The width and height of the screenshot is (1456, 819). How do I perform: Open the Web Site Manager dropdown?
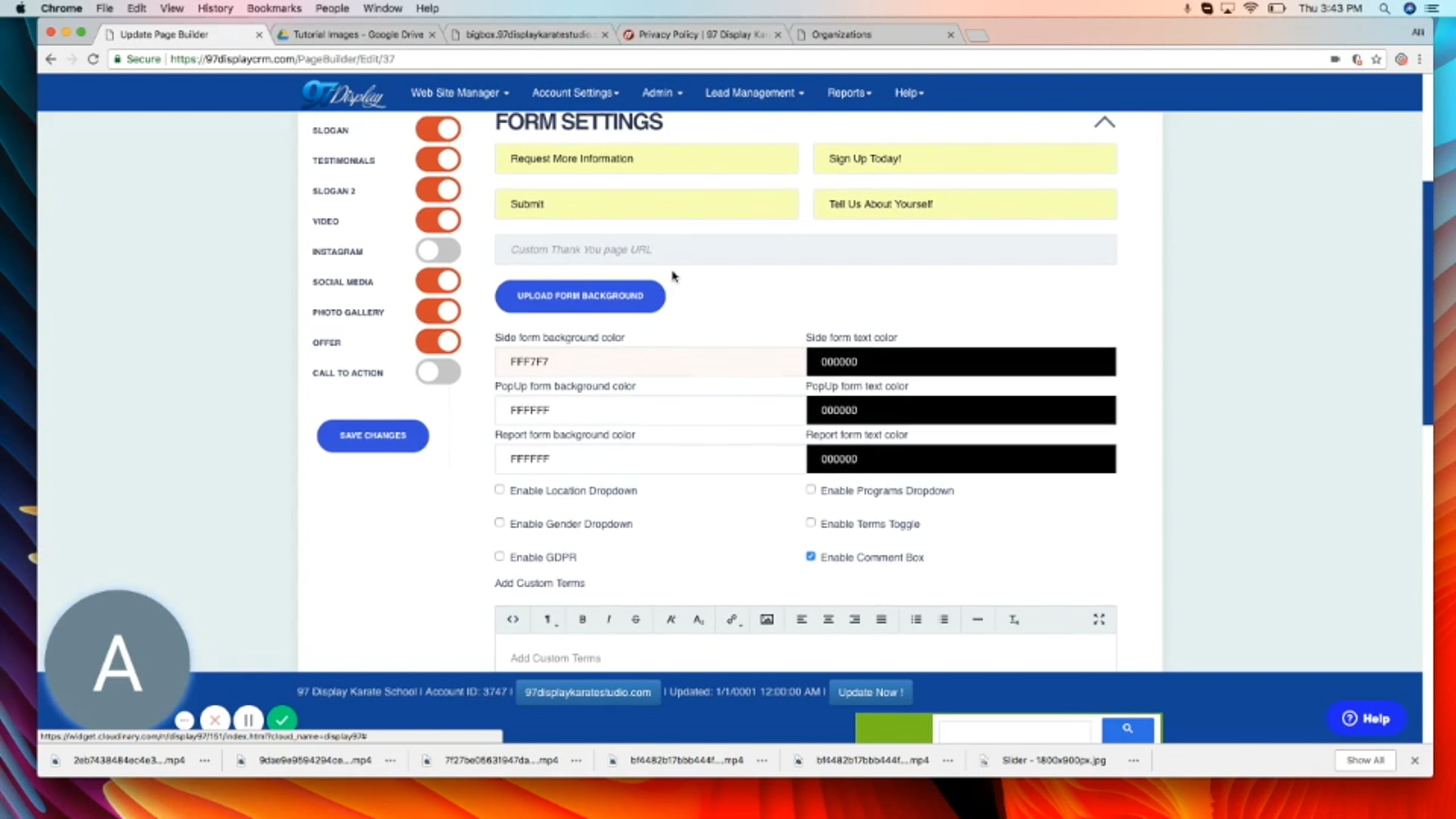[x=459, y=93]
